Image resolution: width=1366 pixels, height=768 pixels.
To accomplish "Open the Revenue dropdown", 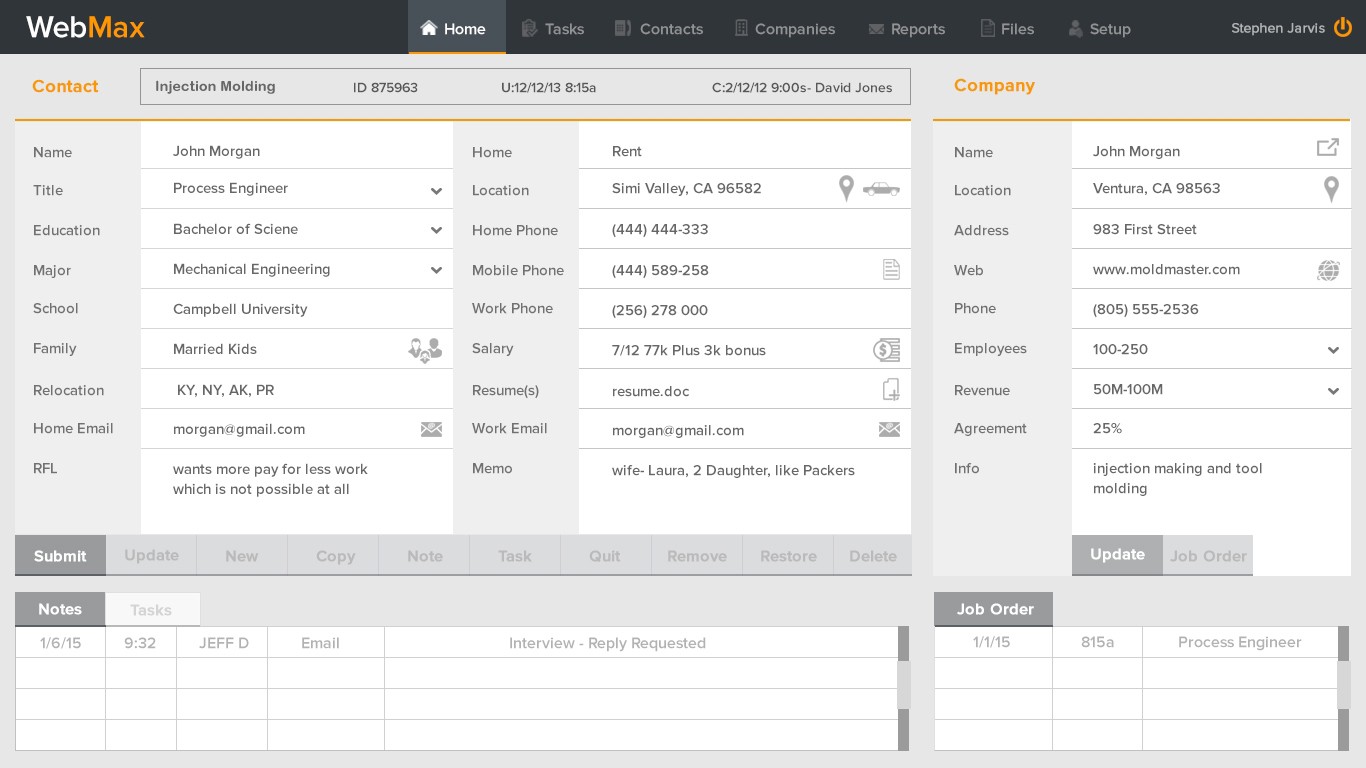I will point(1333,391).
